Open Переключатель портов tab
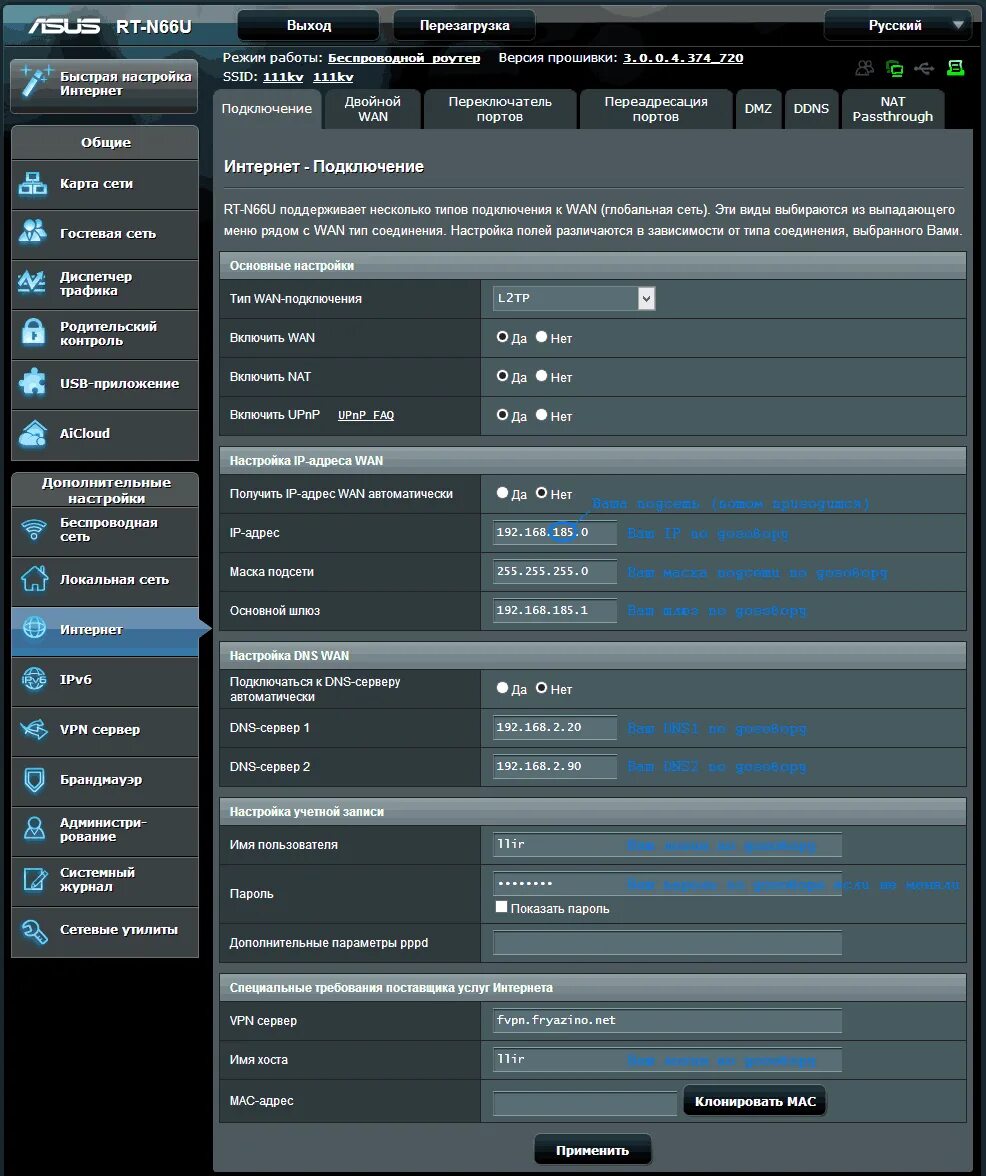Screen dimensions: 986x1176 499,109
